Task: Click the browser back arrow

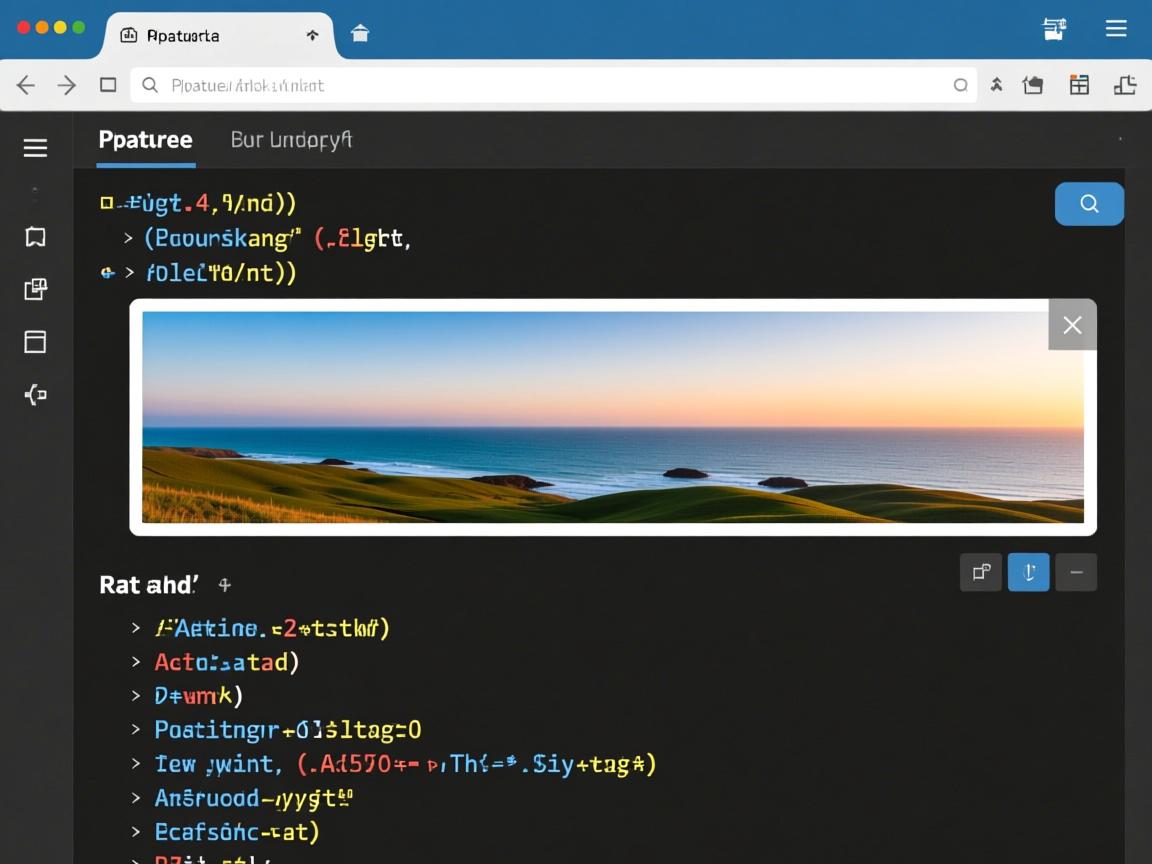Action: tap(26, 85)
